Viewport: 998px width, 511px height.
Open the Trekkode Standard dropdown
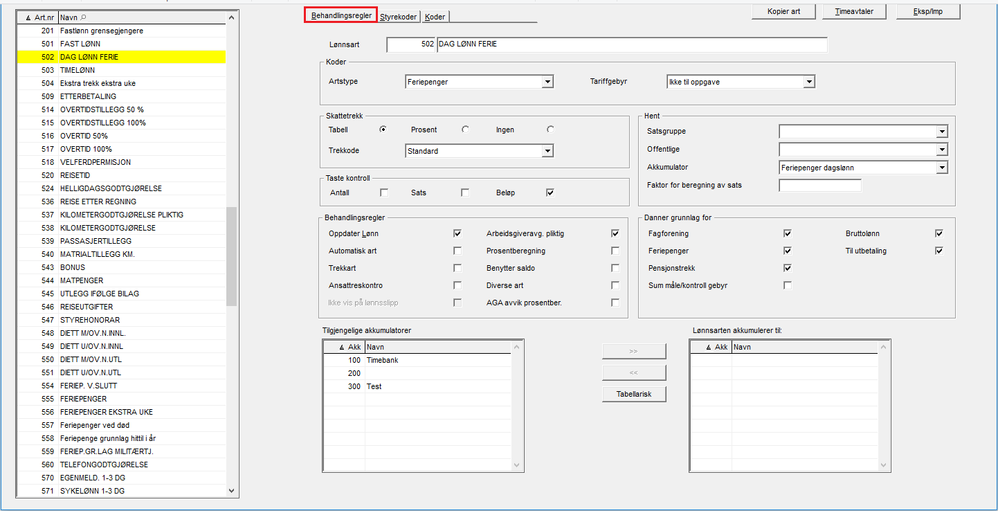[x=547, y=151]
